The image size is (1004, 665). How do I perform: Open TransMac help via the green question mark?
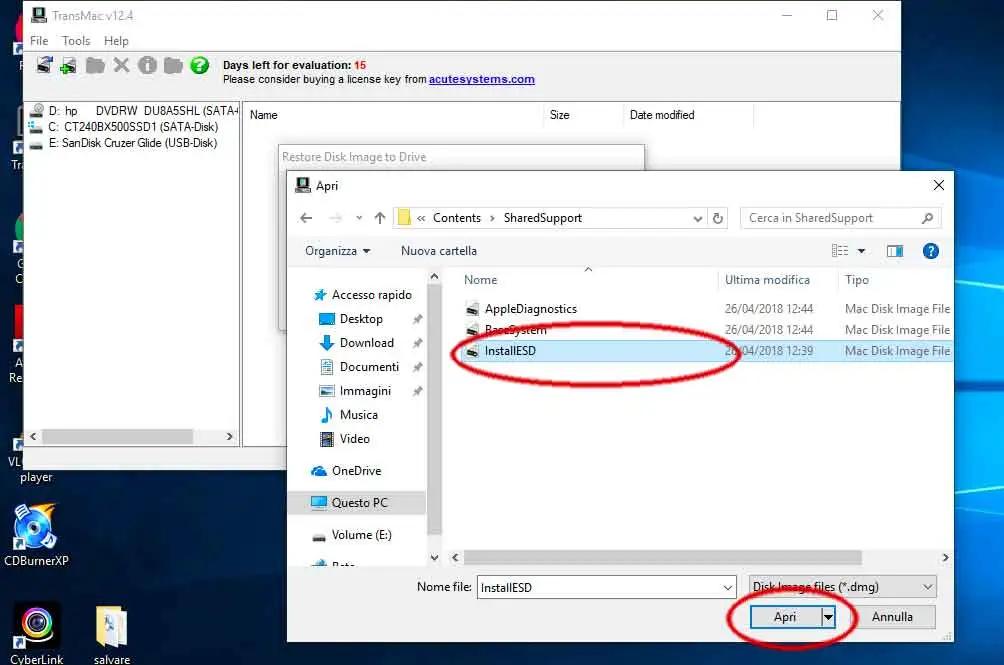click(197, 64)
